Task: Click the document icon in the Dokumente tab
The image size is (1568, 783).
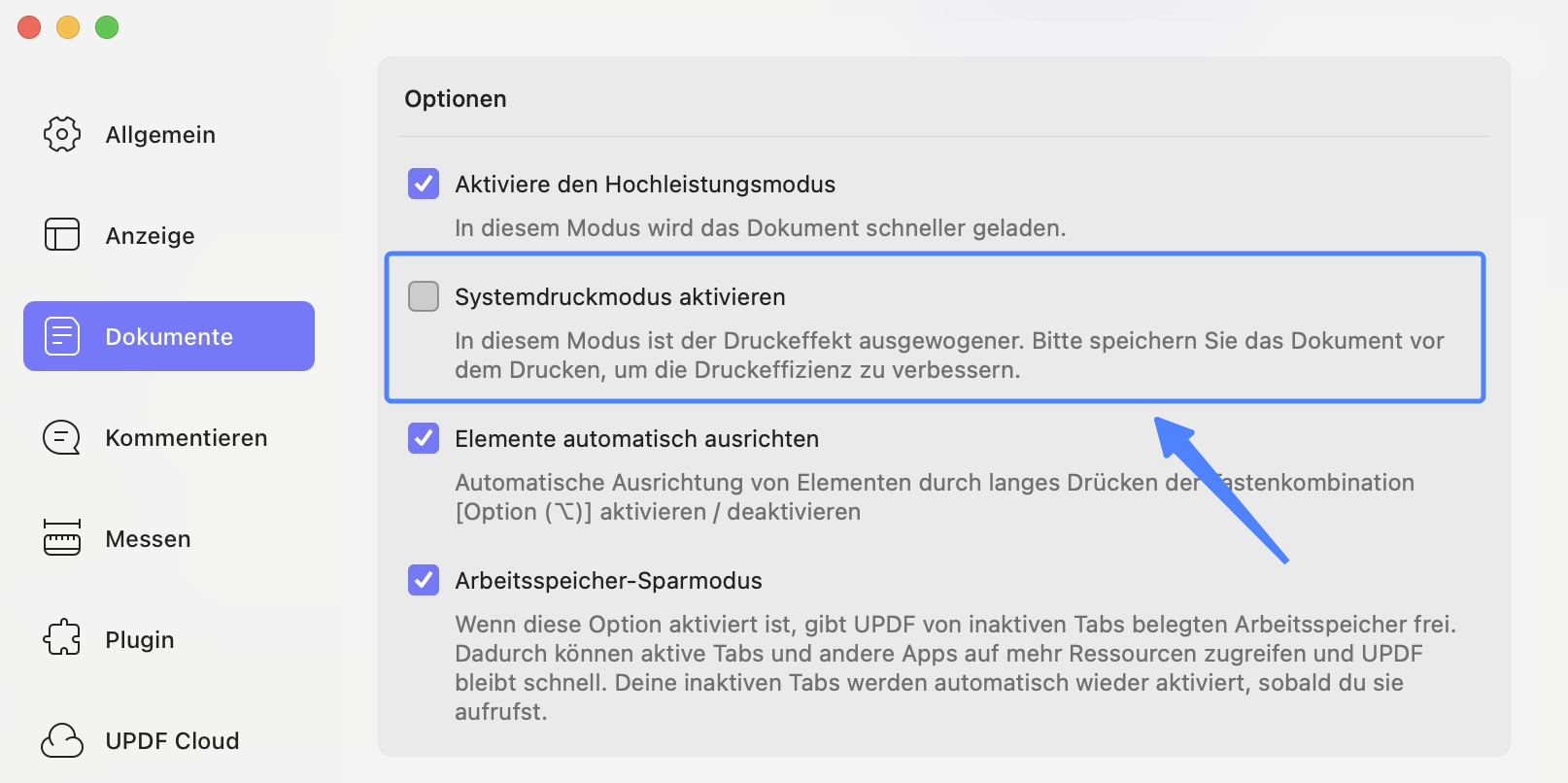Action: click(x=62, y=336)
